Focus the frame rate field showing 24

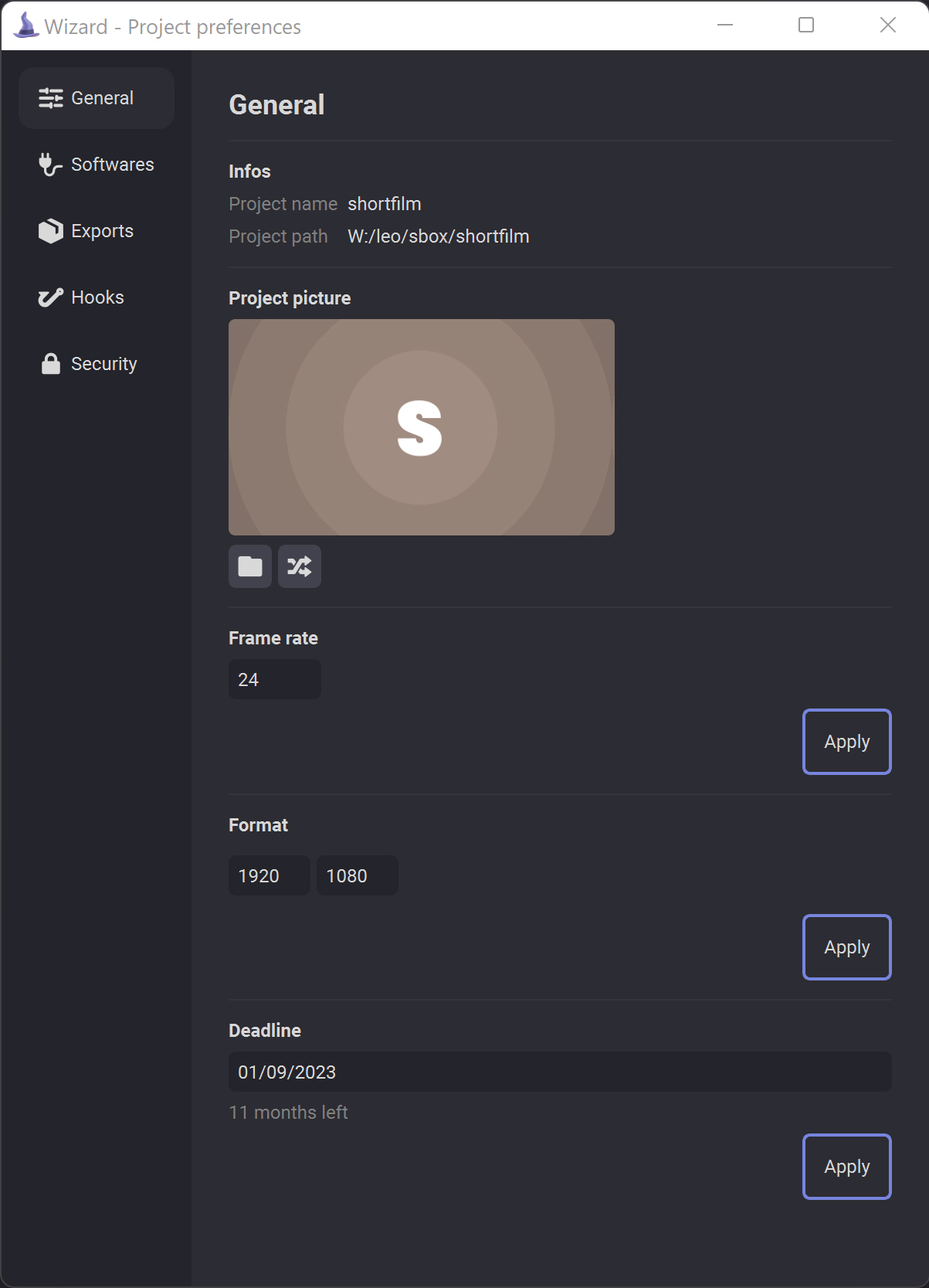275,679
